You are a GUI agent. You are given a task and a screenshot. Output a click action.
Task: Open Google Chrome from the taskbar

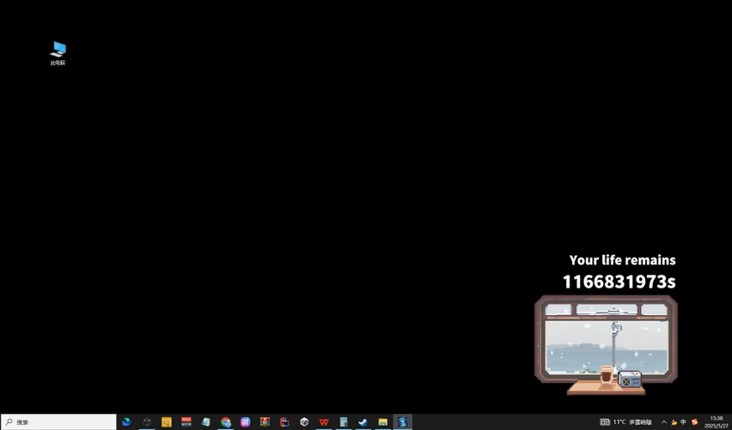coord(226,422)
